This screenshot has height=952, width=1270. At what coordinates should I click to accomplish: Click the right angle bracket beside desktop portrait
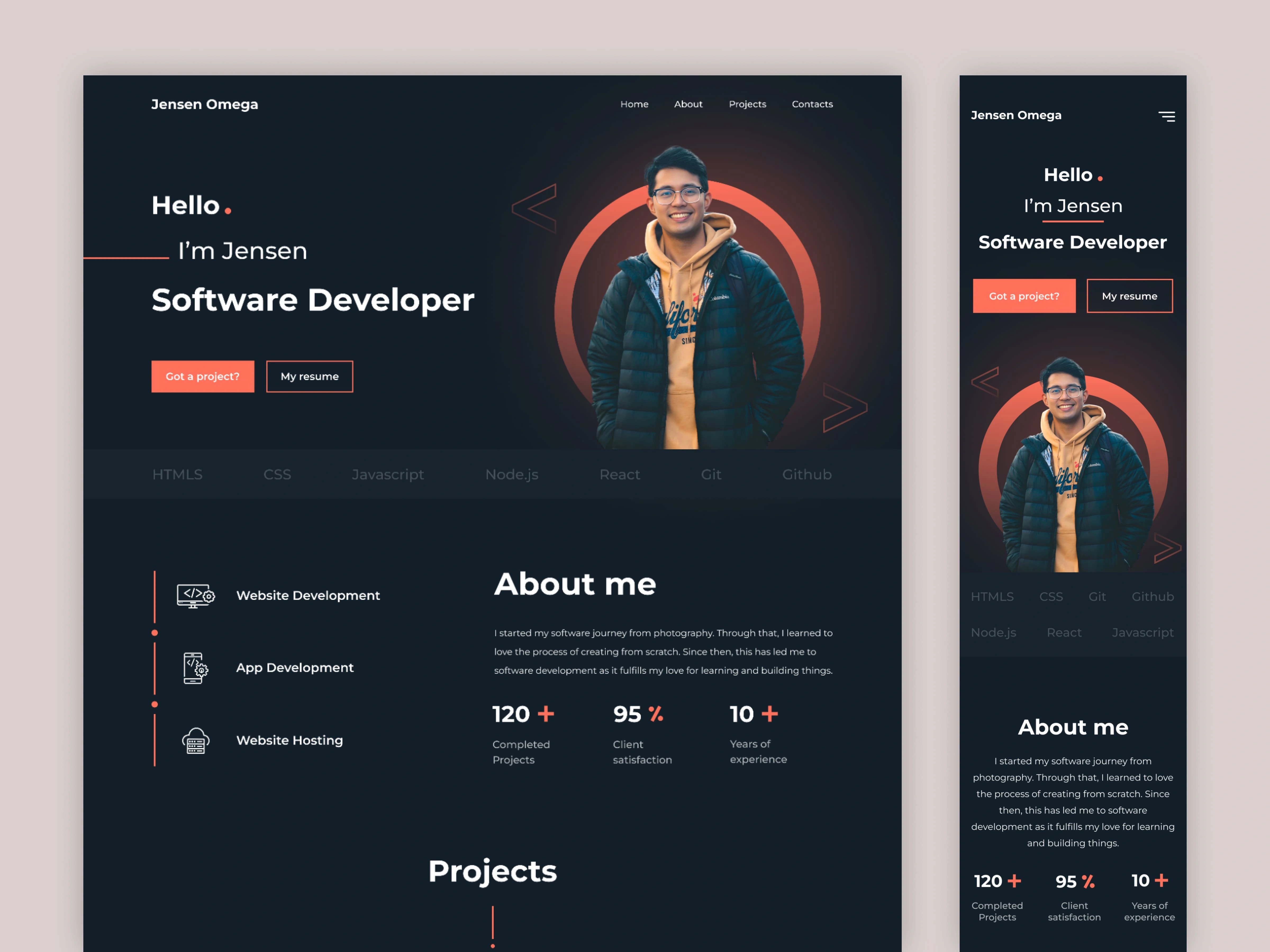pos(845,408)
